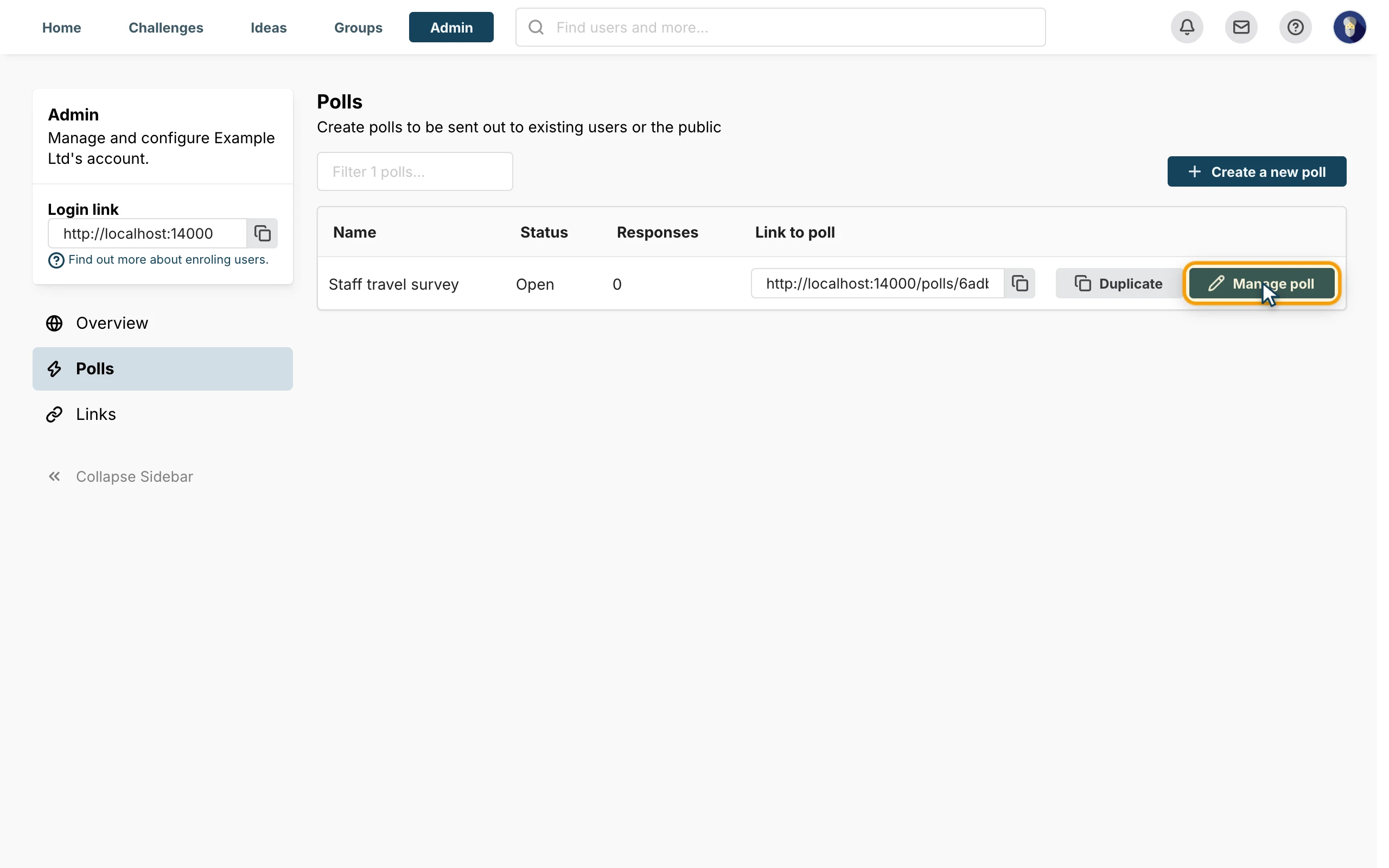1389x868 pixels.
Task: Open Links in the sidebar
Action: click(162, 414)
